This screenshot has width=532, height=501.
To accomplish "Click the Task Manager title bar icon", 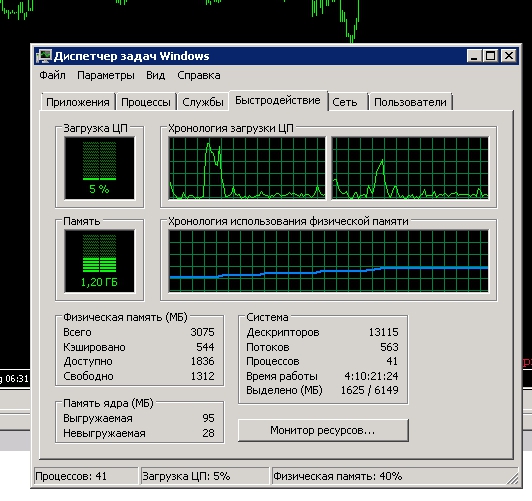I will [44, 56].
